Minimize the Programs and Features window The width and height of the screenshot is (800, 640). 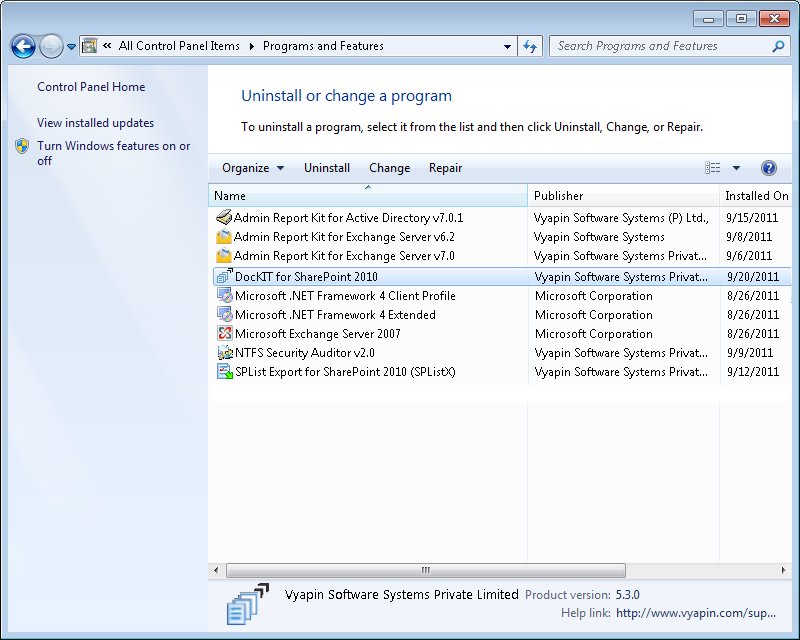[708, 19]
